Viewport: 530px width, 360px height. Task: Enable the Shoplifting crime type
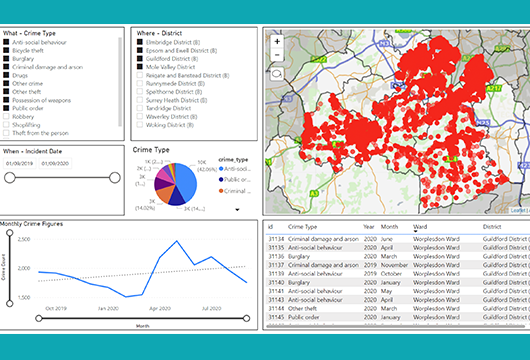pos(6,125)
